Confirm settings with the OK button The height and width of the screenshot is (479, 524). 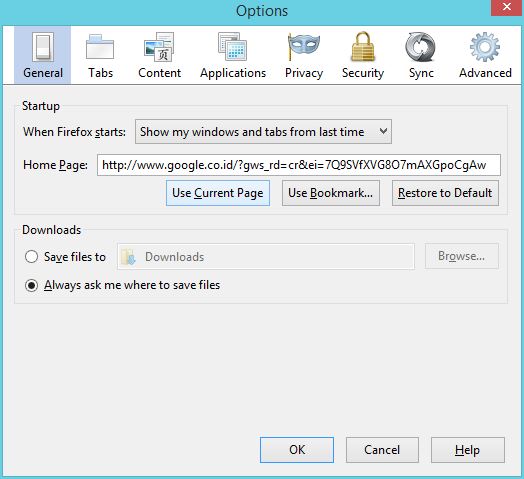(297, 450)
